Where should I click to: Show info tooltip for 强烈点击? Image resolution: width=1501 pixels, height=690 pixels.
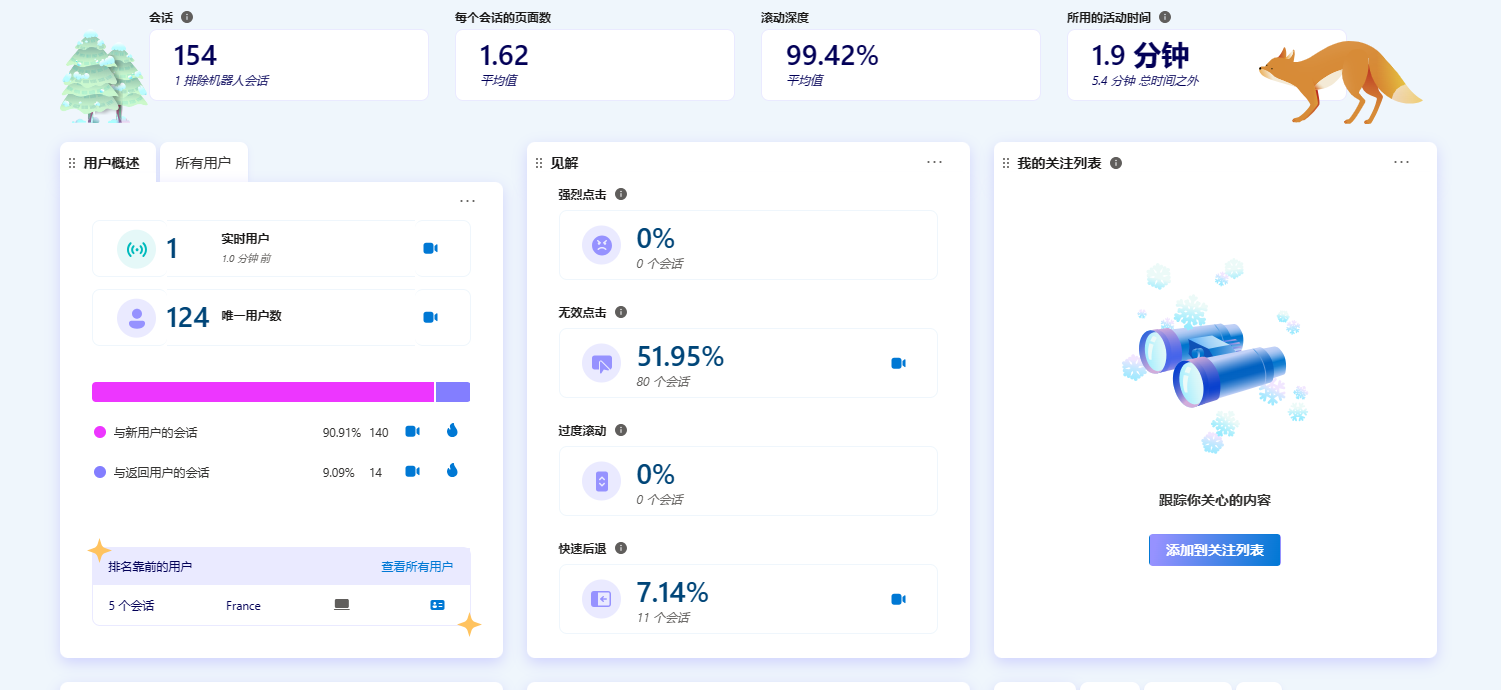pyautogui.click(x=621, y=194)
